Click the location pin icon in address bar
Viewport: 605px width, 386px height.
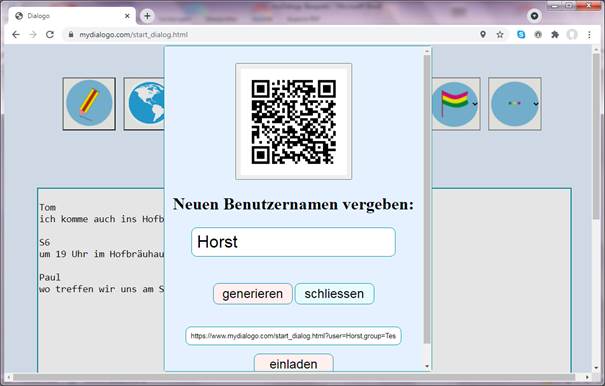click(483, 34)
